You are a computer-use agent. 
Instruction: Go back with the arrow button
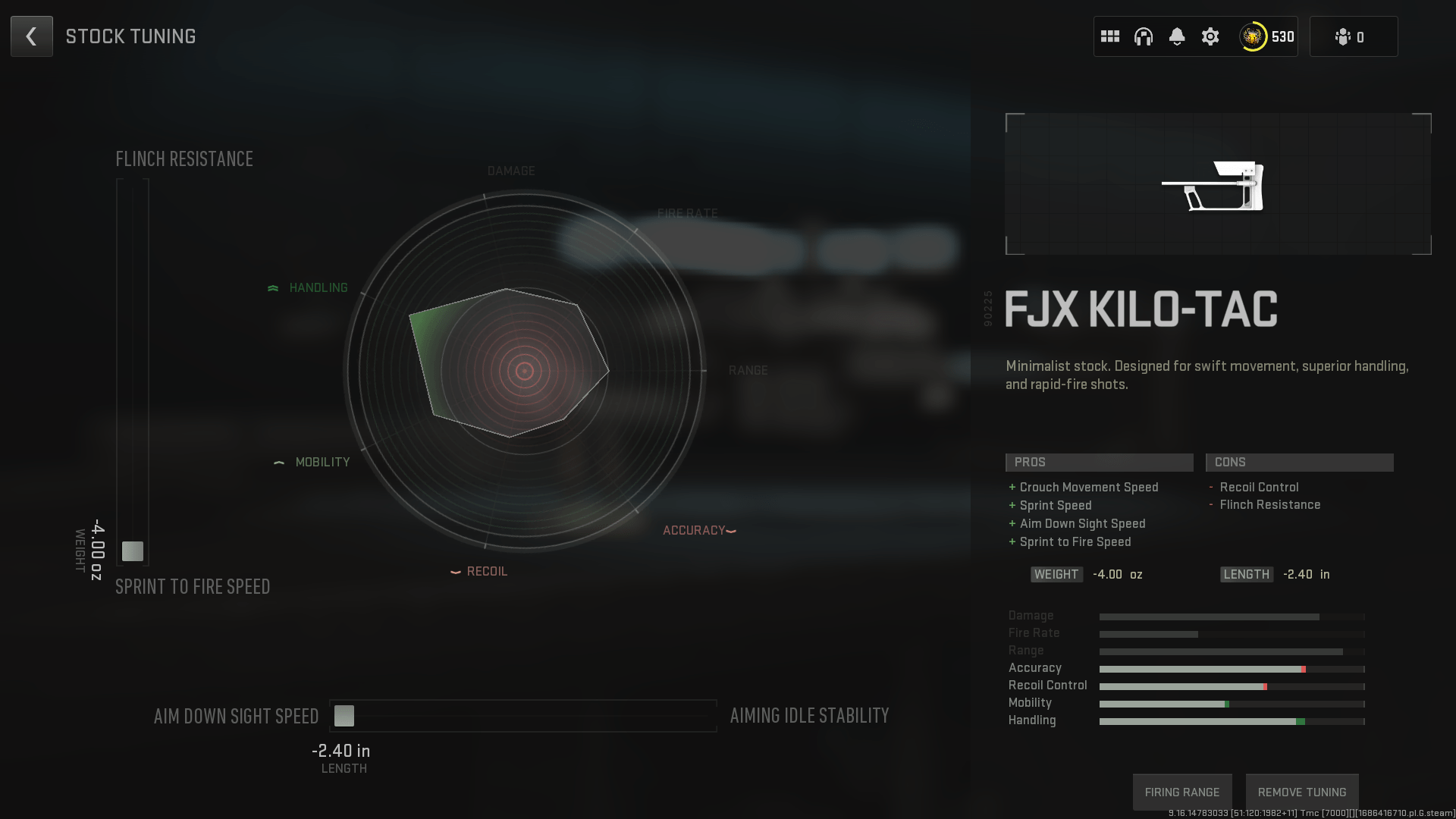click(32, 36)
